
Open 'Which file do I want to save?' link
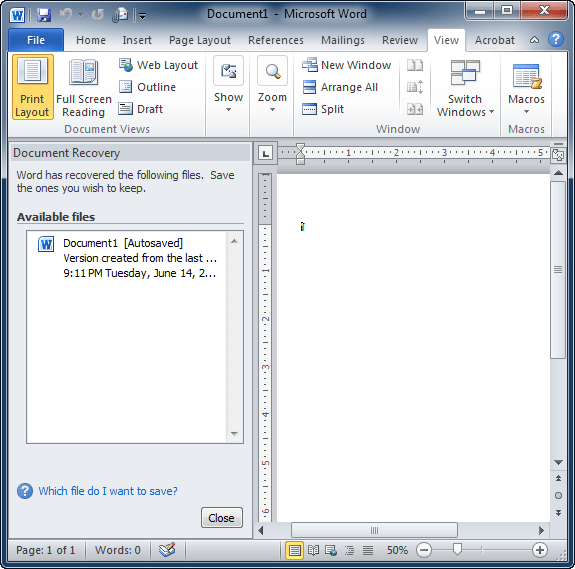click(108, 491)
